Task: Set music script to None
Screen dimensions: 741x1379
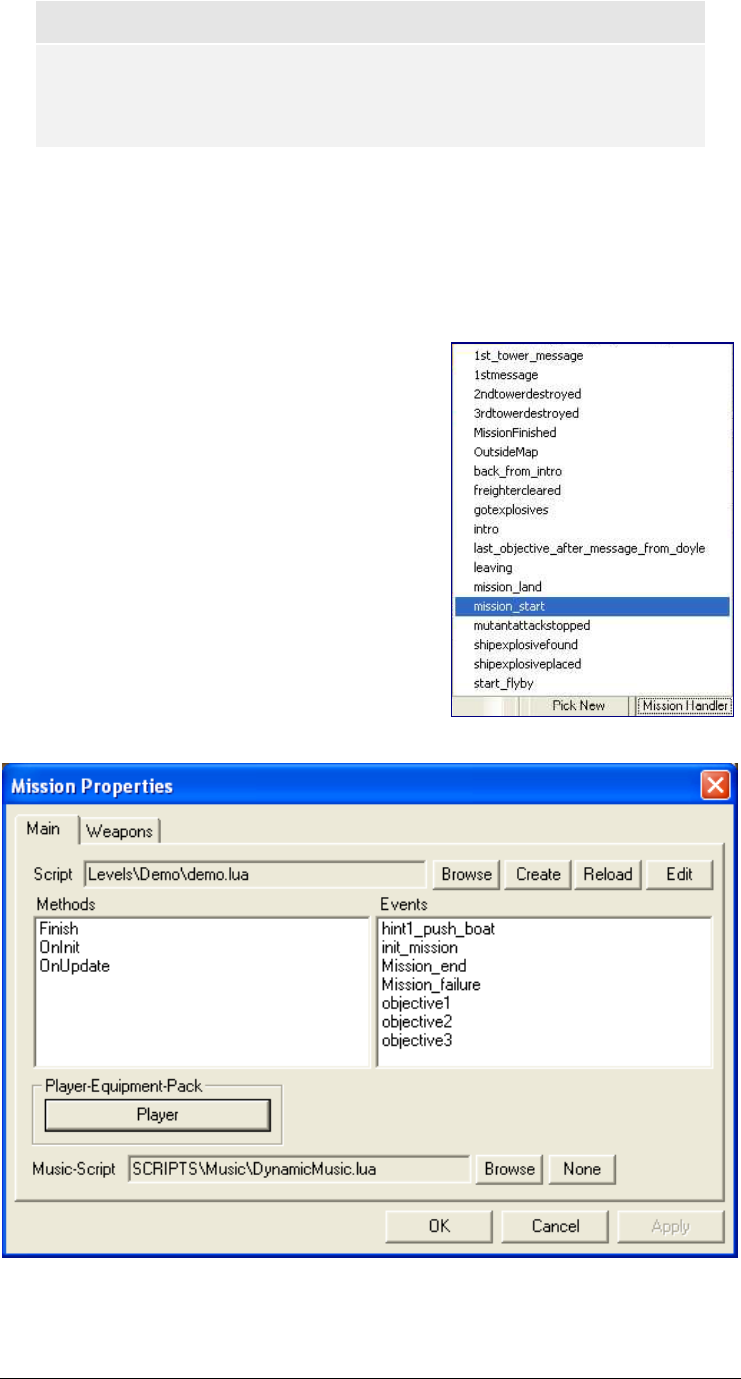Action: (582, 1169)
